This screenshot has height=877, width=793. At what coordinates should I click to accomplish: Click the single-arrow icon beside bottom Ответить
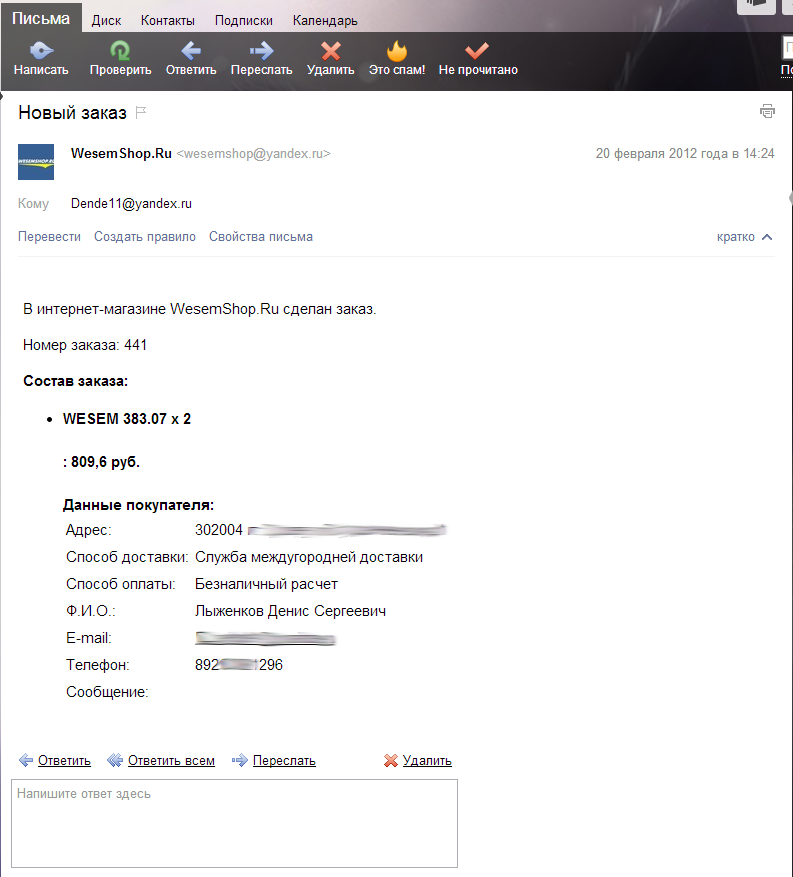coord(26,760)
